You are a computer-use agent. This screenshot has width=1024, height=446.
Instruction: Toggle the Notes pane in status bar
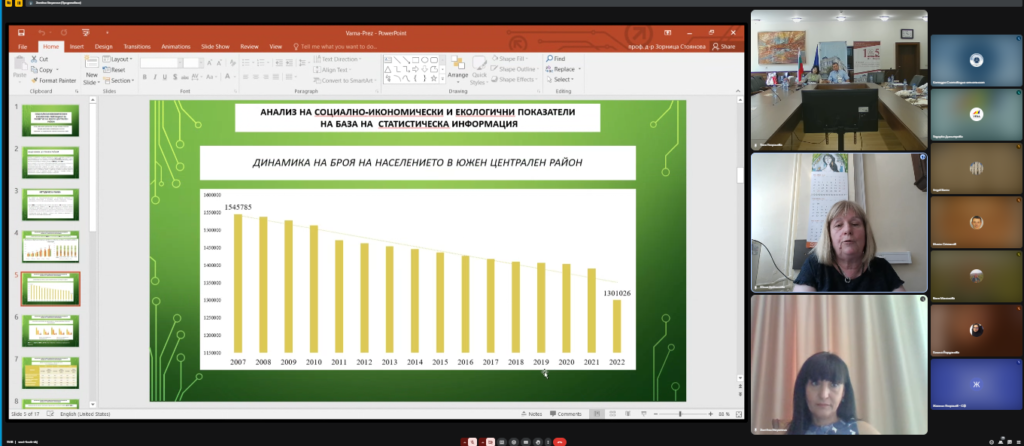click(x=532, y=413)
